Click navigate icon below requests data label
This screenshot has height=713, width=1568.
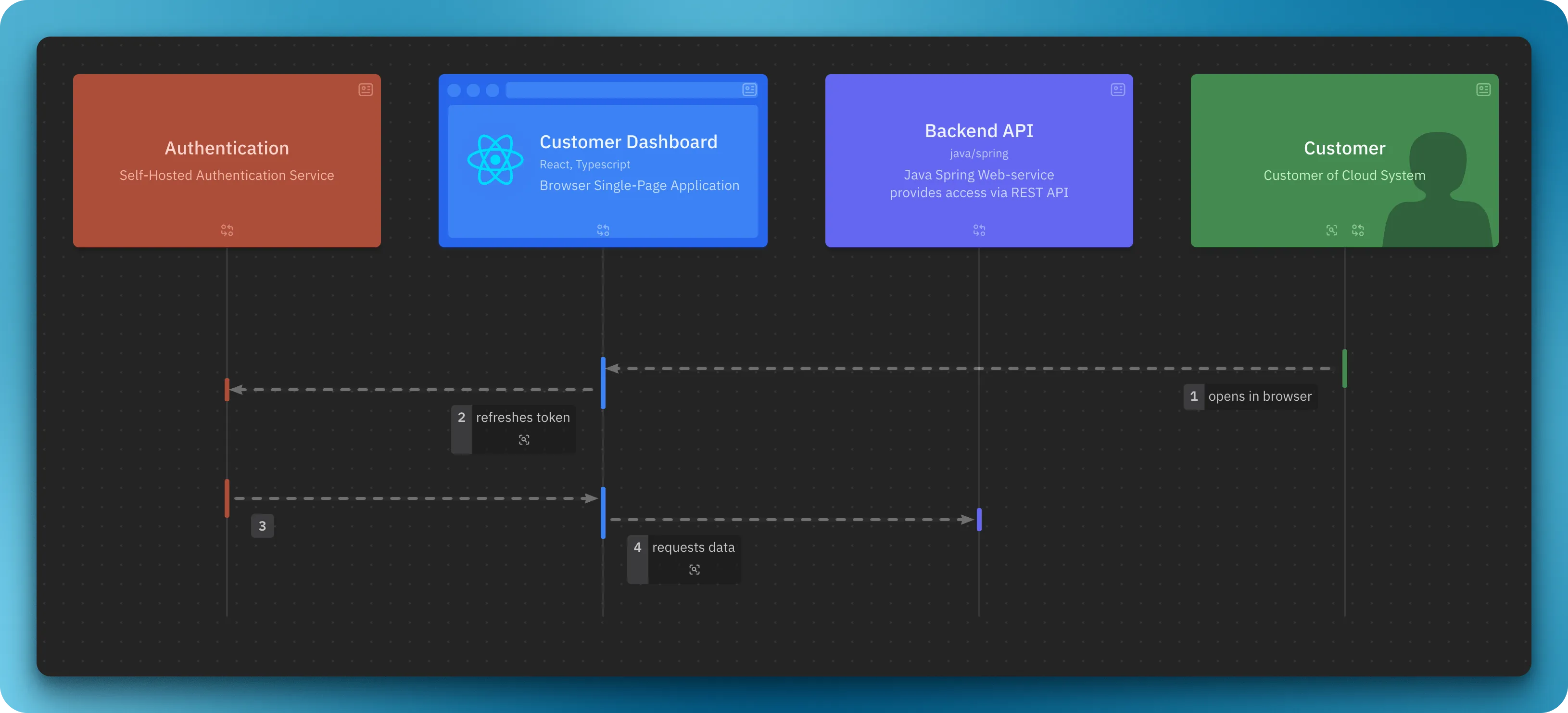pos(695,569)
